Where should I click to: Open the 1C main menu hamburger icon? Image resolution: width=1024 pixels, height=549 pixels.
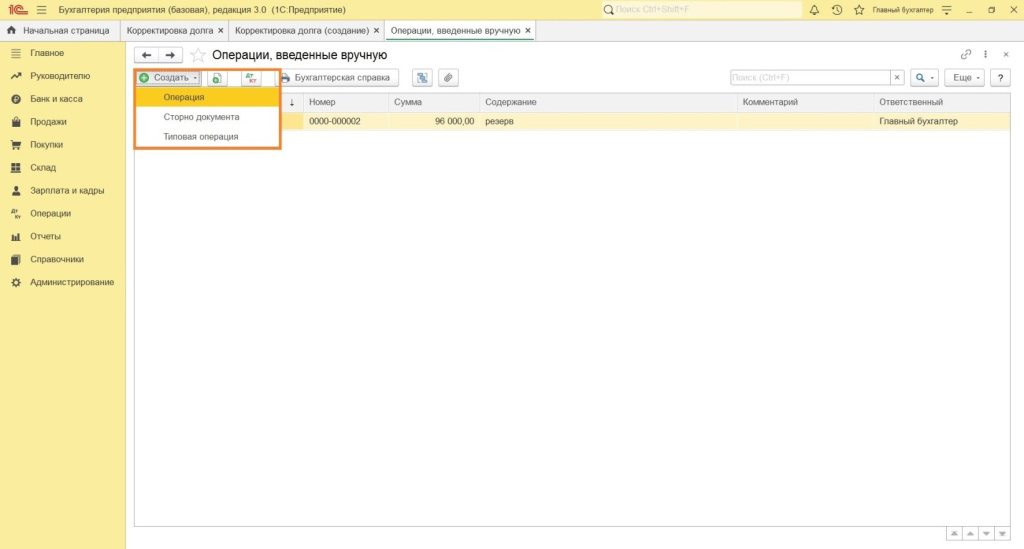(41, 10)
